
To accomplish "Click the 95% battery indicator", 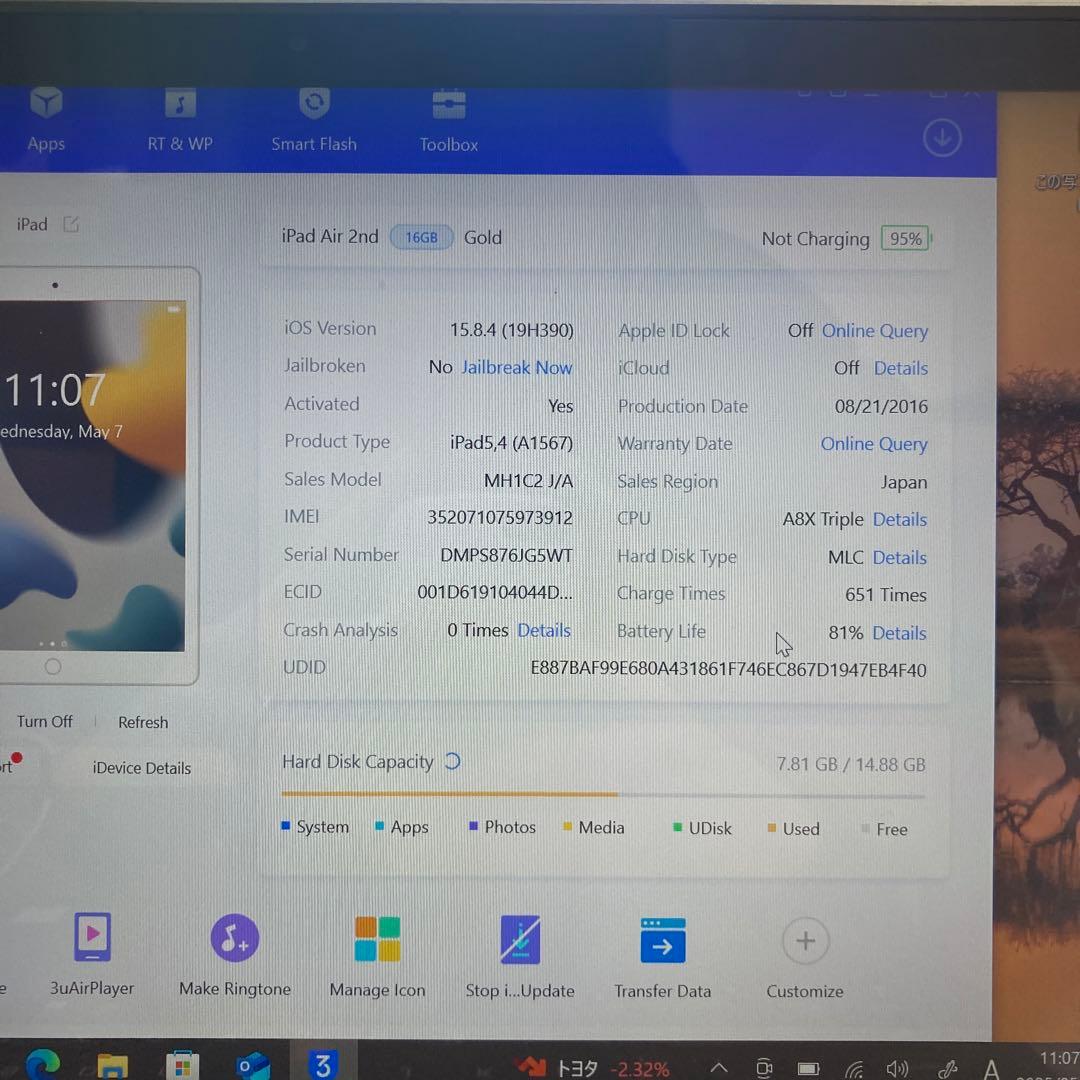I will tap(905, 238).
